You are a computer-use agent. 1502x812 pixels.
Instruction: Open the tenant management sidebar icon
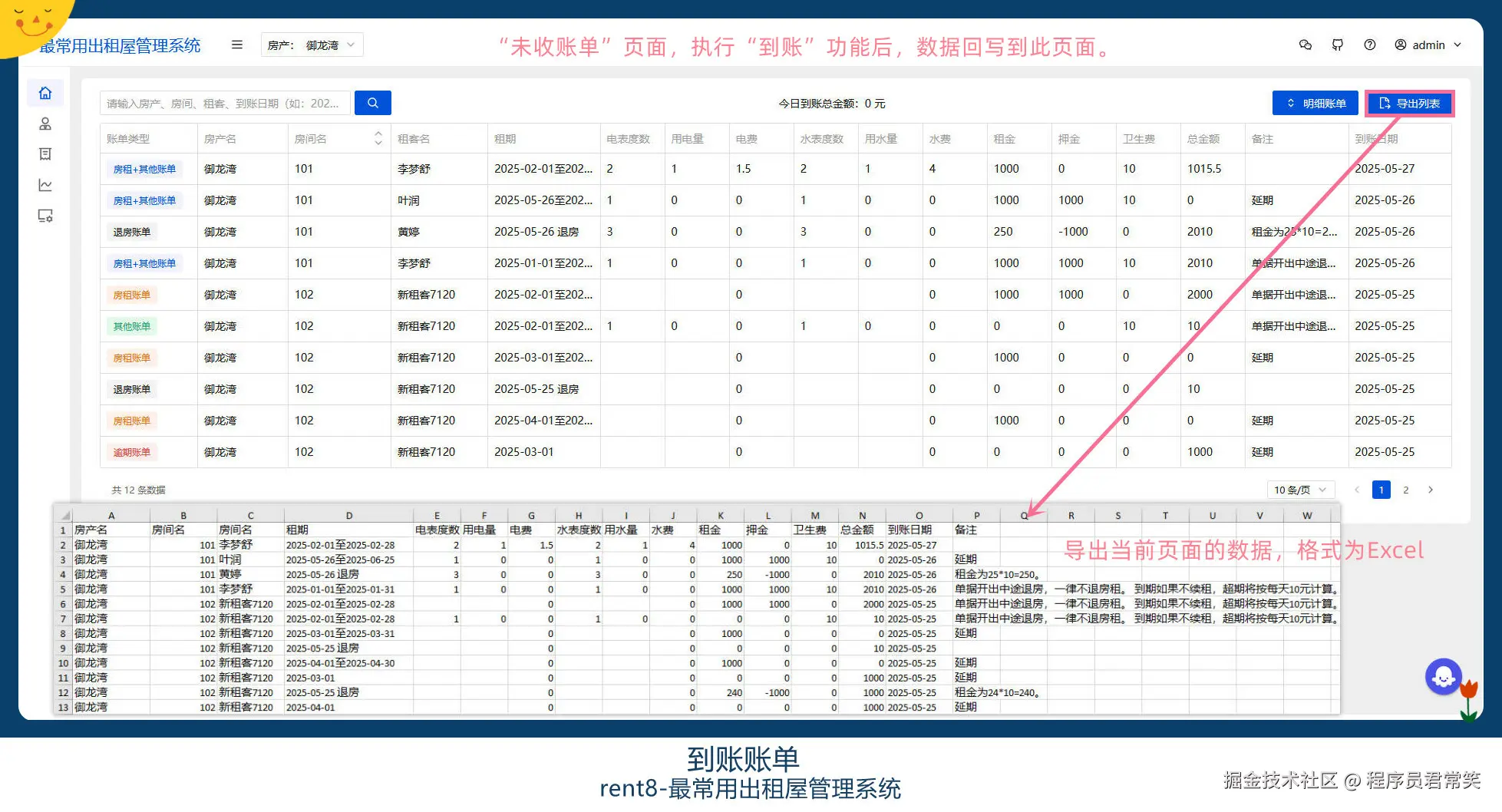coord(45,124)
